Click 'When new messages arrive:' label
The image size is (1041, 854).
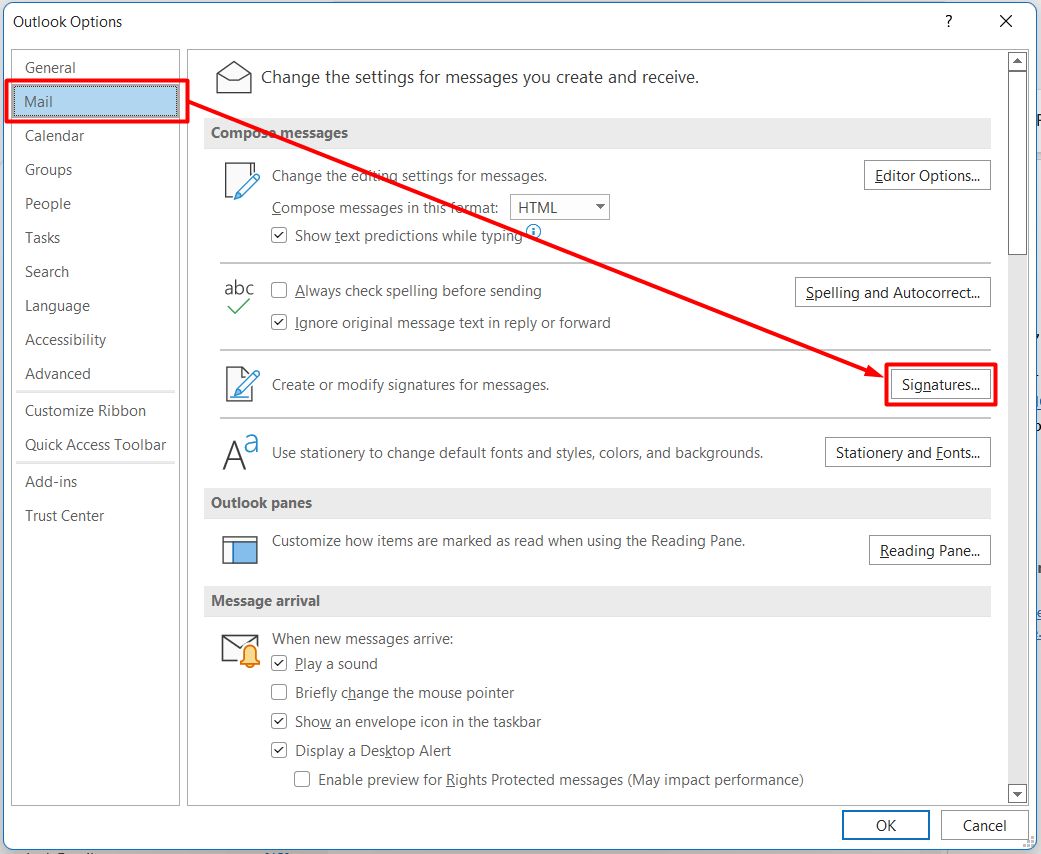[x=362, y=639]
